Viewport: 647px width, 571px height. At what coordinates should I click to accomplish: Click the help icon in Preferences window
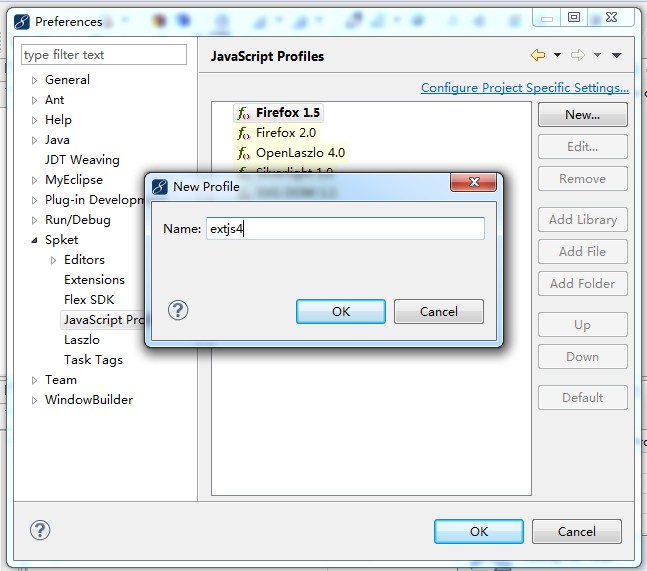40,530
